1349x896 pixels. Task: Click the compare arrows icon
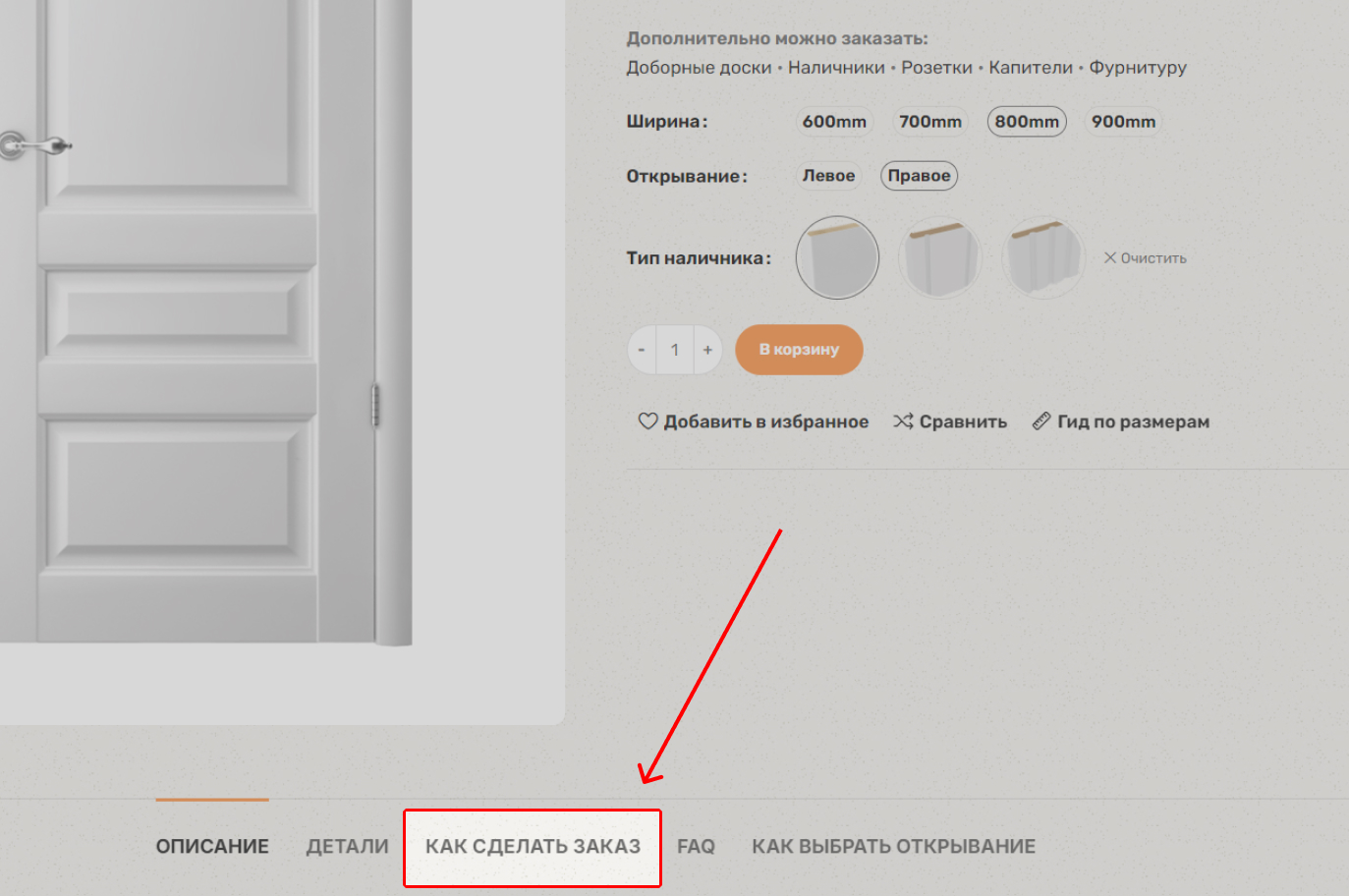click(903, 421)
